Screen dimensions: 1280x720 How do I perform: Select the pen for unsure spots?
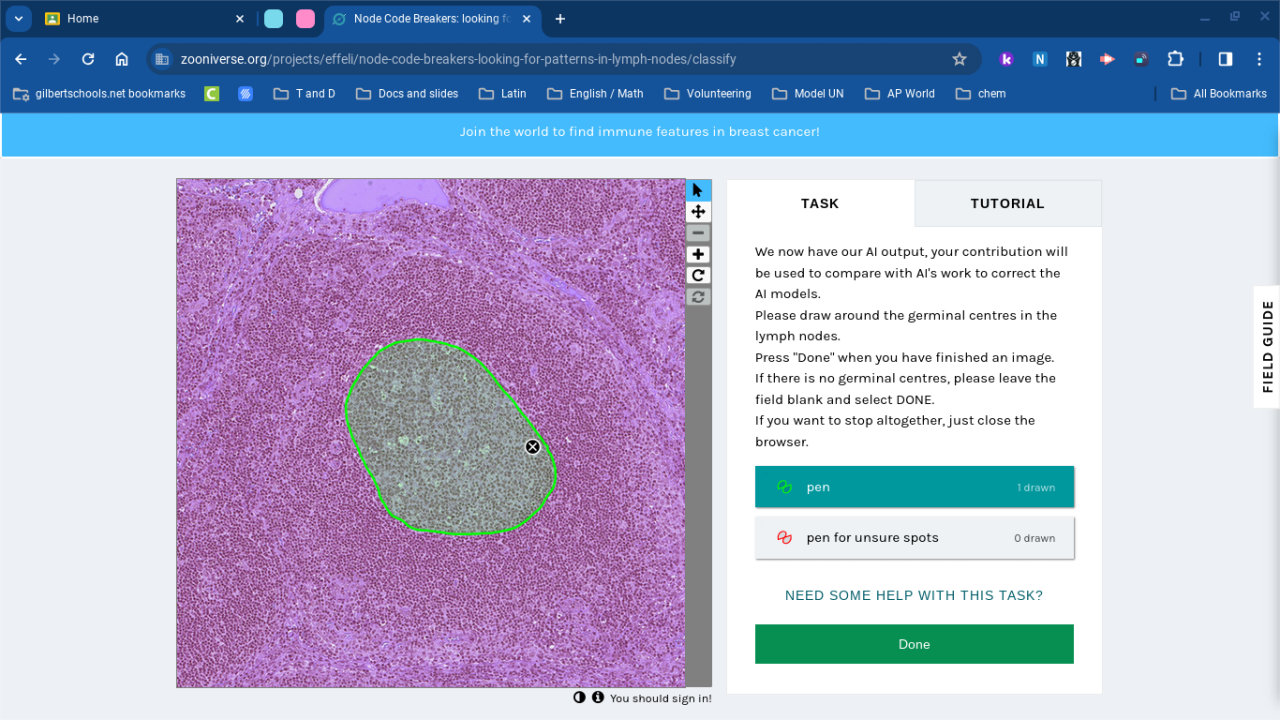914,538
